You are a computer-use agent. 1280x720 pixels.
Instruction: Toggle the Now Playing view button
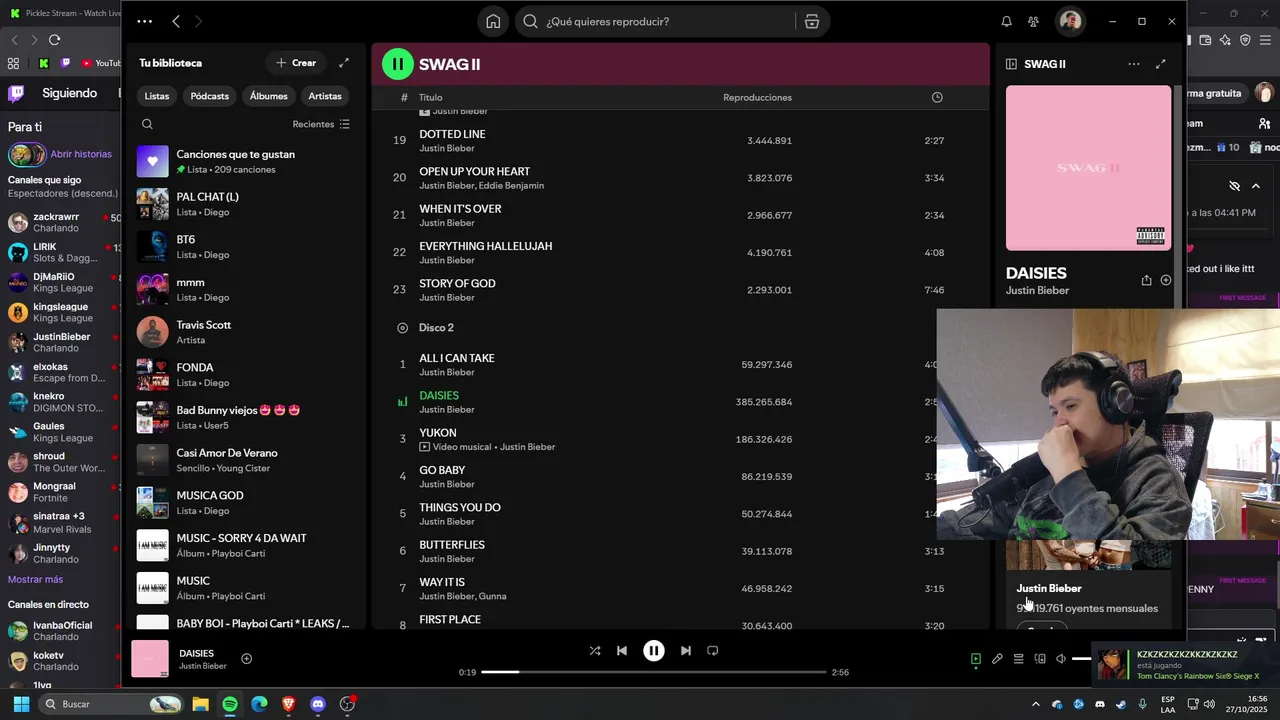(976, 659)
